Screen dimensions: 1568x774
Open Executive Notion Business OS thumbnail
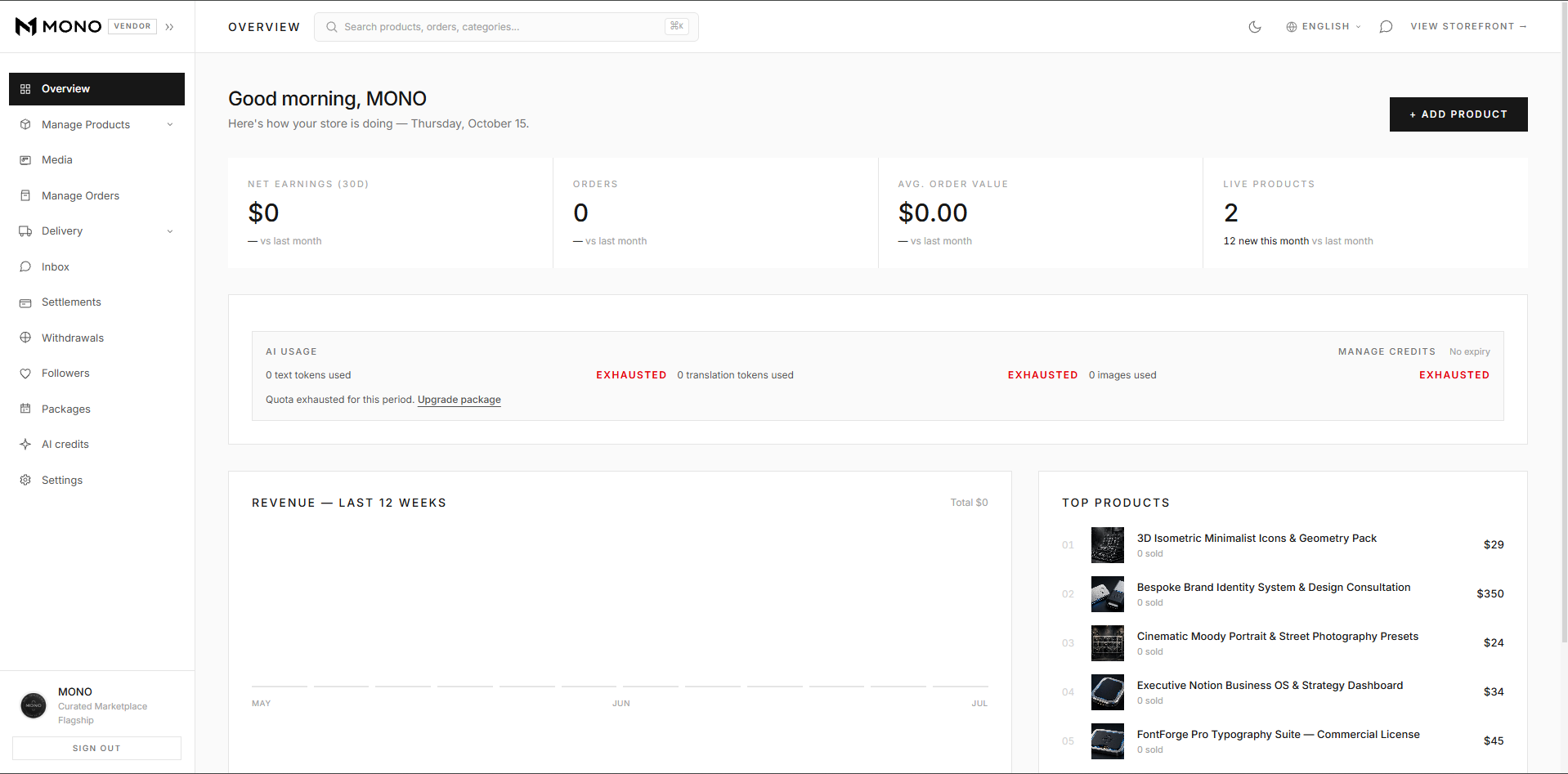coord(1108,692)
